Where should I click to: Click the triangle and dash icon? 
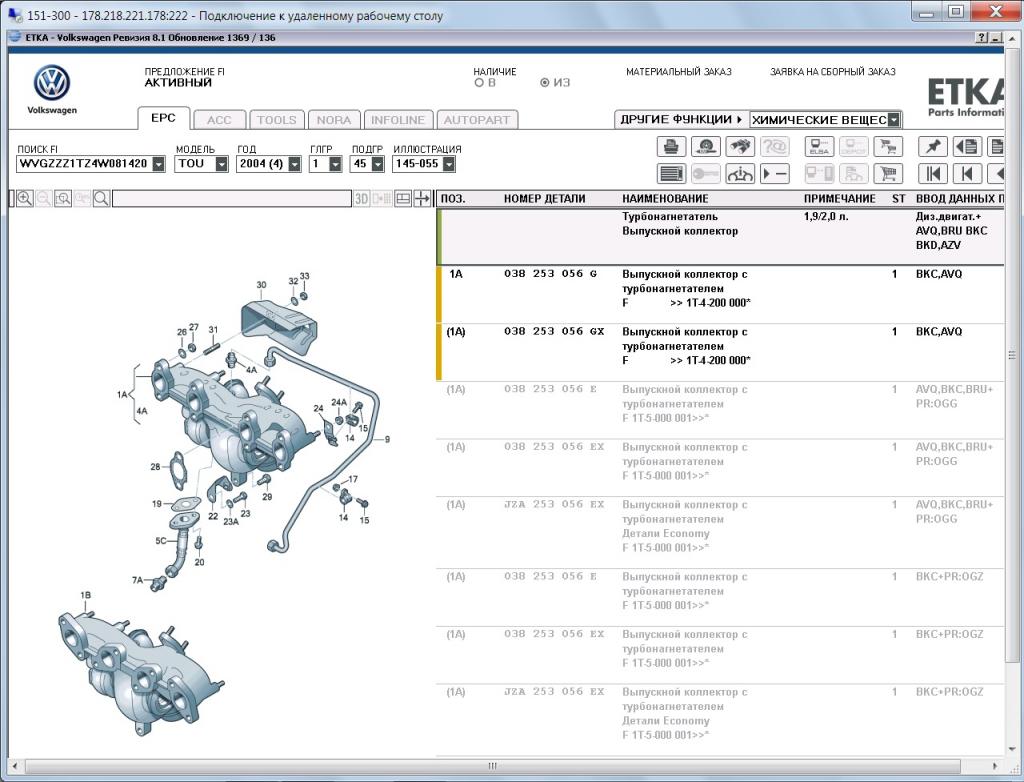click(775, 174)
